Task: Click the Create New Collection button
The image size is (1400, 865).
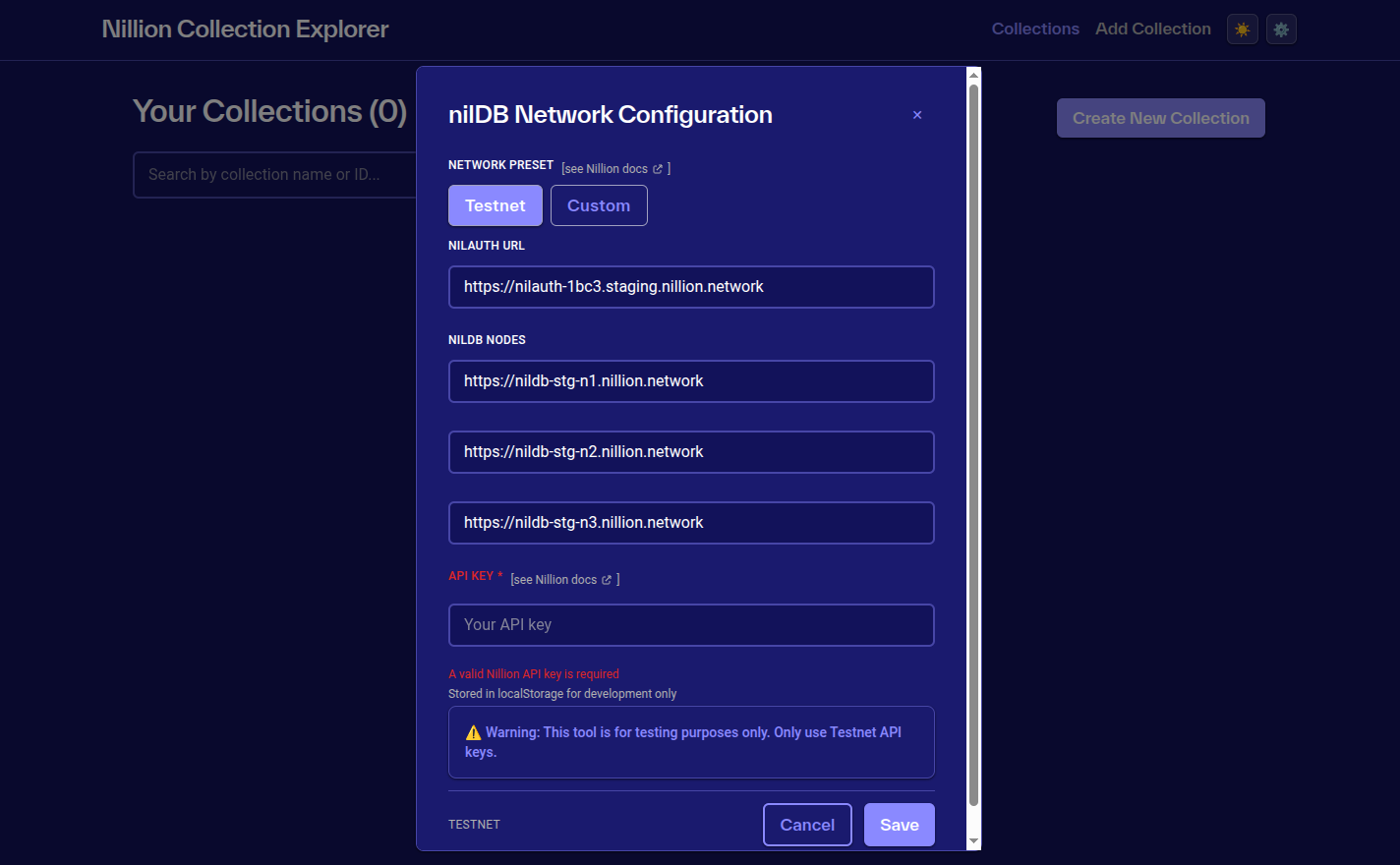Action: [x=1160, y=118]
